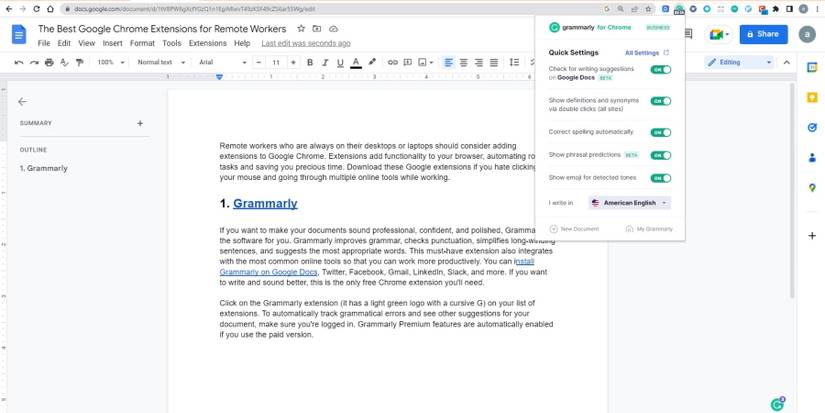Collapse the menus with up chevron
Viewport: 825px width, 413px height.
(x=787, y=63)
